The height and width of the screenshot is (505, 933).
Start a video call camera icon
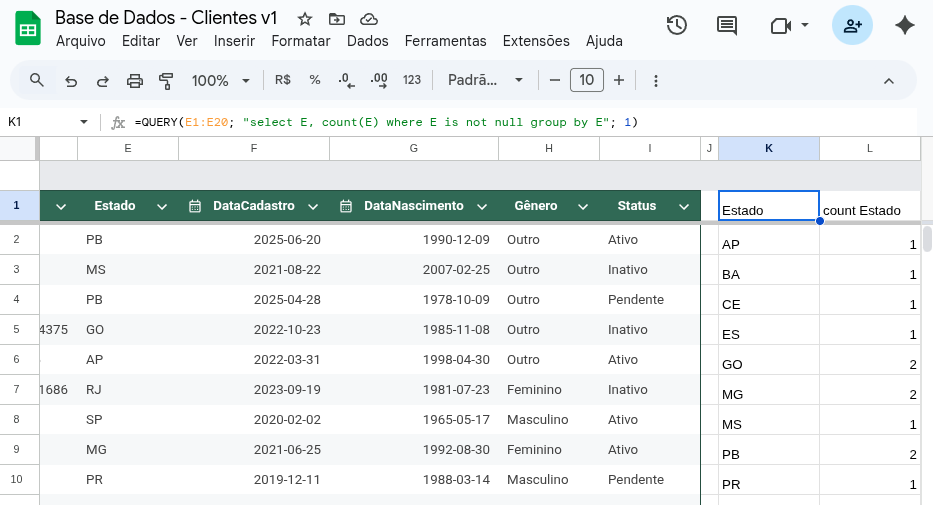(x=781, y=26)
